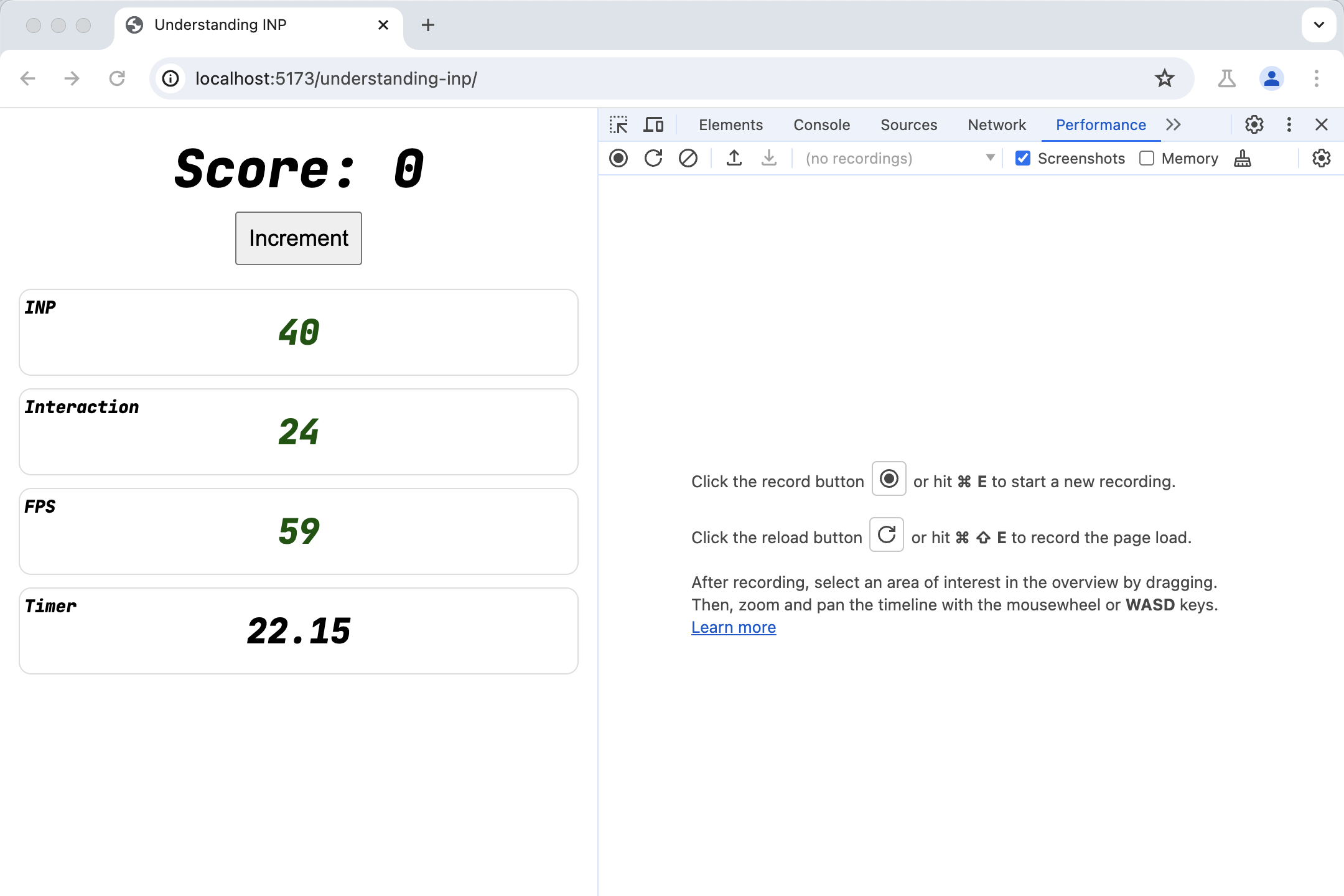Select the Performance tab in DevTools
Screen dimensions: 1344x896
(1101, 124)
